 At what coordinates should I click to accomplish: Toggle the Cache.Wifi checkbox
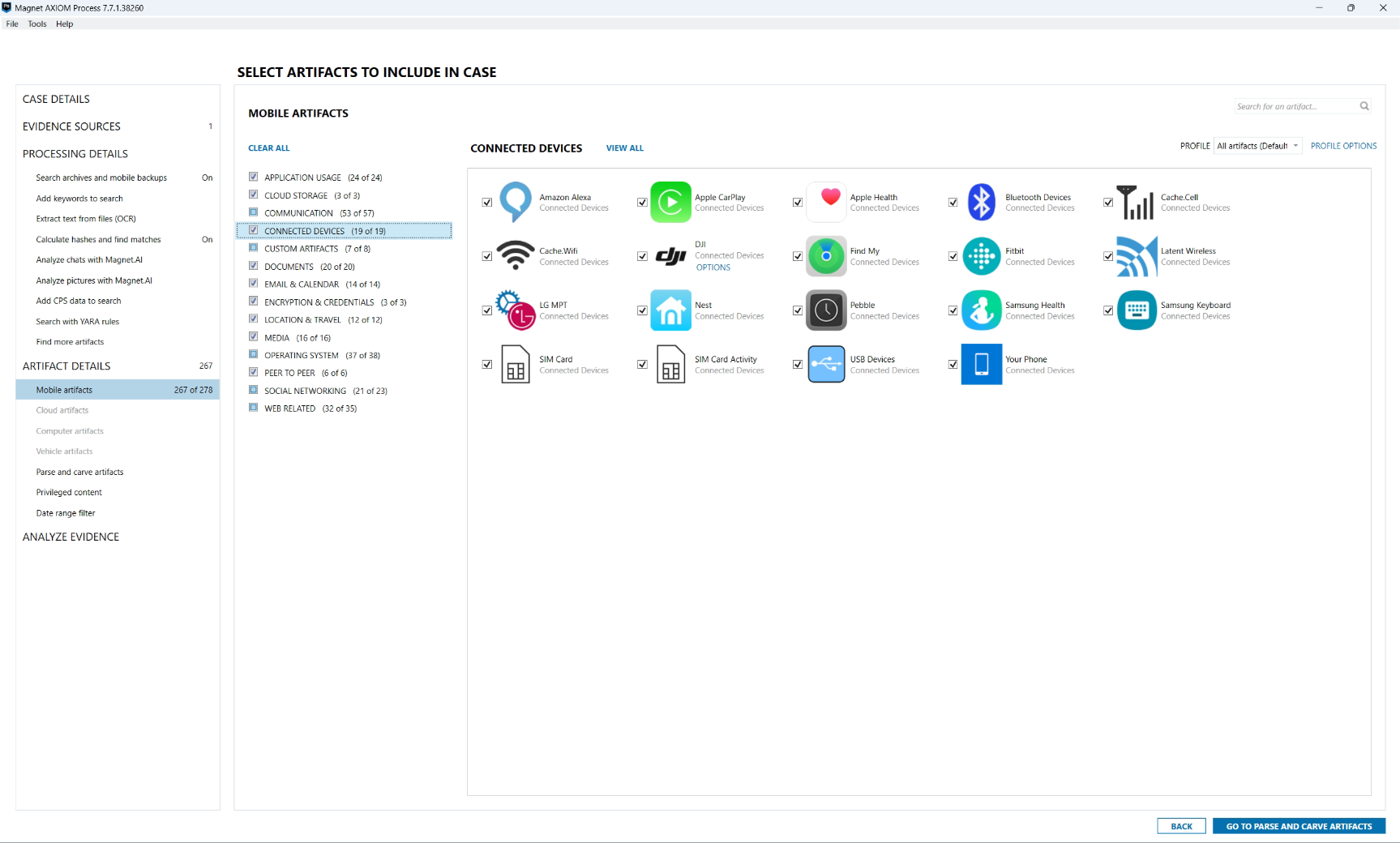click(x=487, y=256)
